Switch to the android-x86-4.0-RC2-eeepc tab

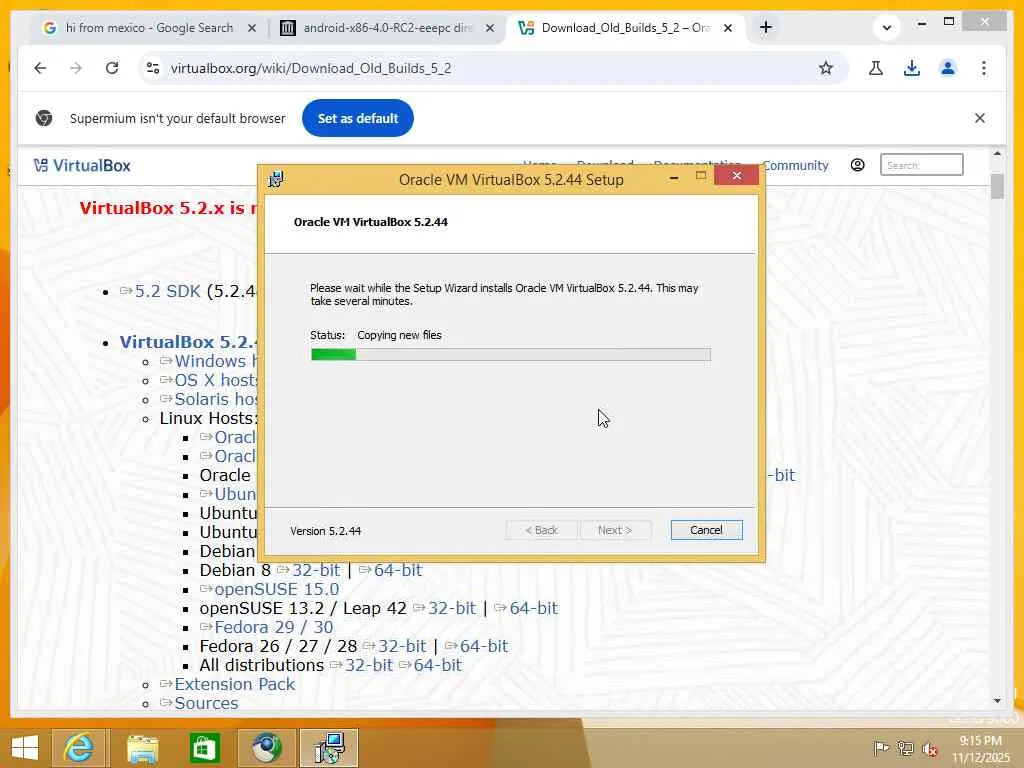(387, 27)
